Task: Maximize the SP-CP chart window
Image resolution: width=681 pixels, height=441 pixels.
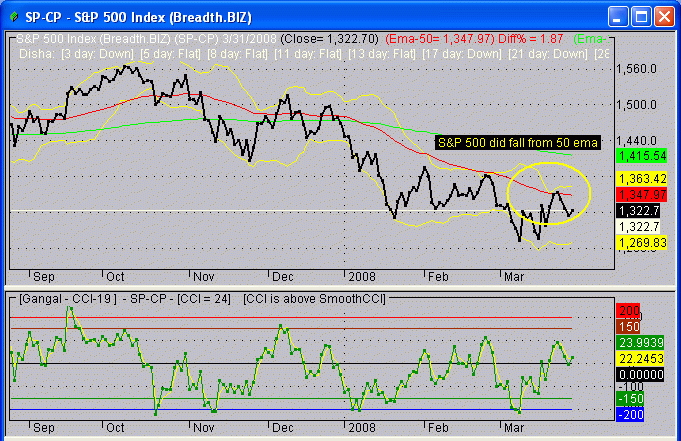Action: (641, 17)
